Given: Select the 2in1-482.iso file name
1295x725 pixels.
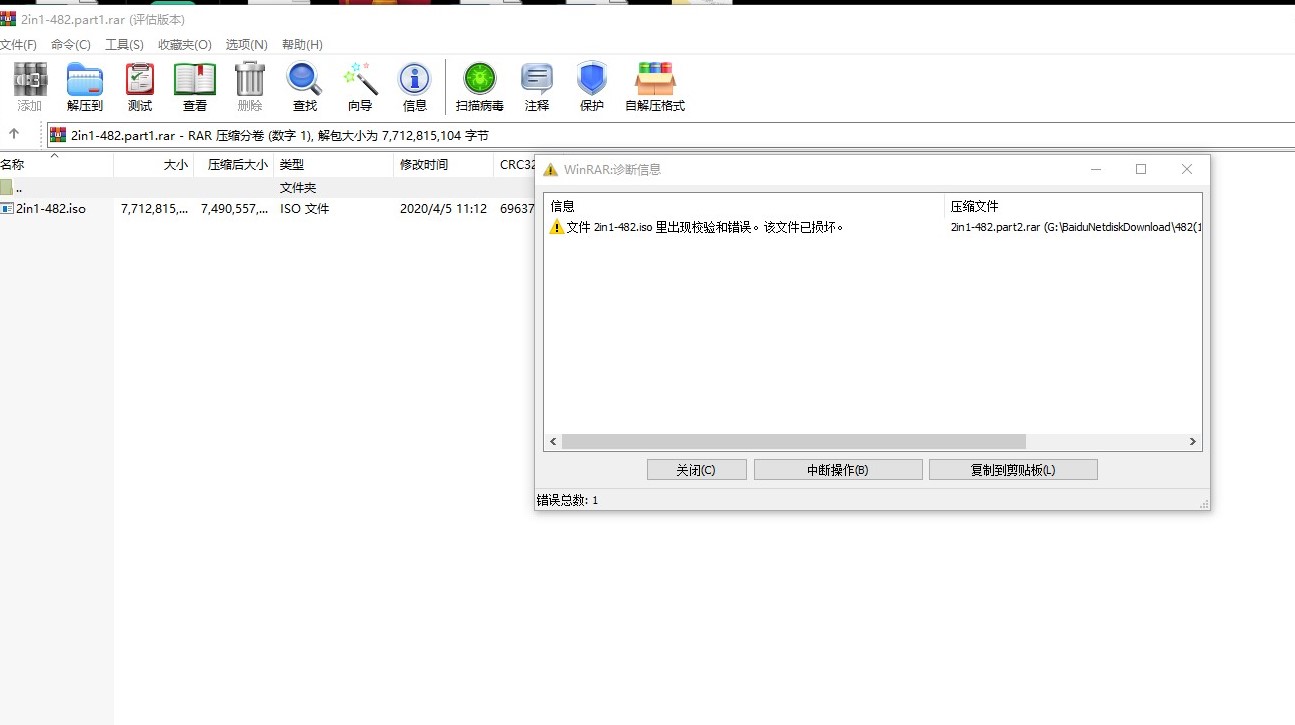Looking at the screenshot, I should [x=51, y=209].
